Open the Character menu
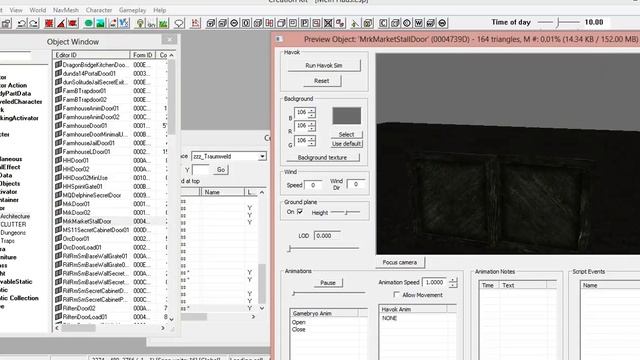This screenshot has width=640, height=360. [x=99, y=10]
